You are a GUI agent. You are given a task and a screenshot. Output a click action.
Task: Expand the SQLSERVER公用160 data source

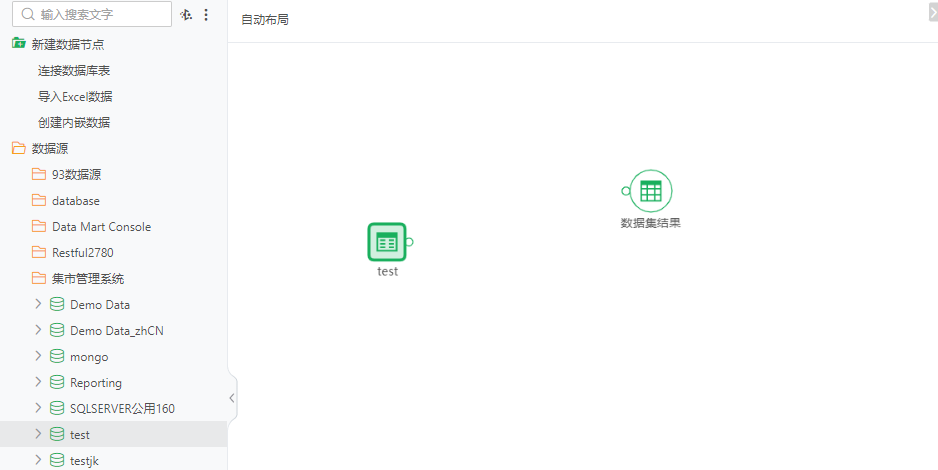pos(39,409)
